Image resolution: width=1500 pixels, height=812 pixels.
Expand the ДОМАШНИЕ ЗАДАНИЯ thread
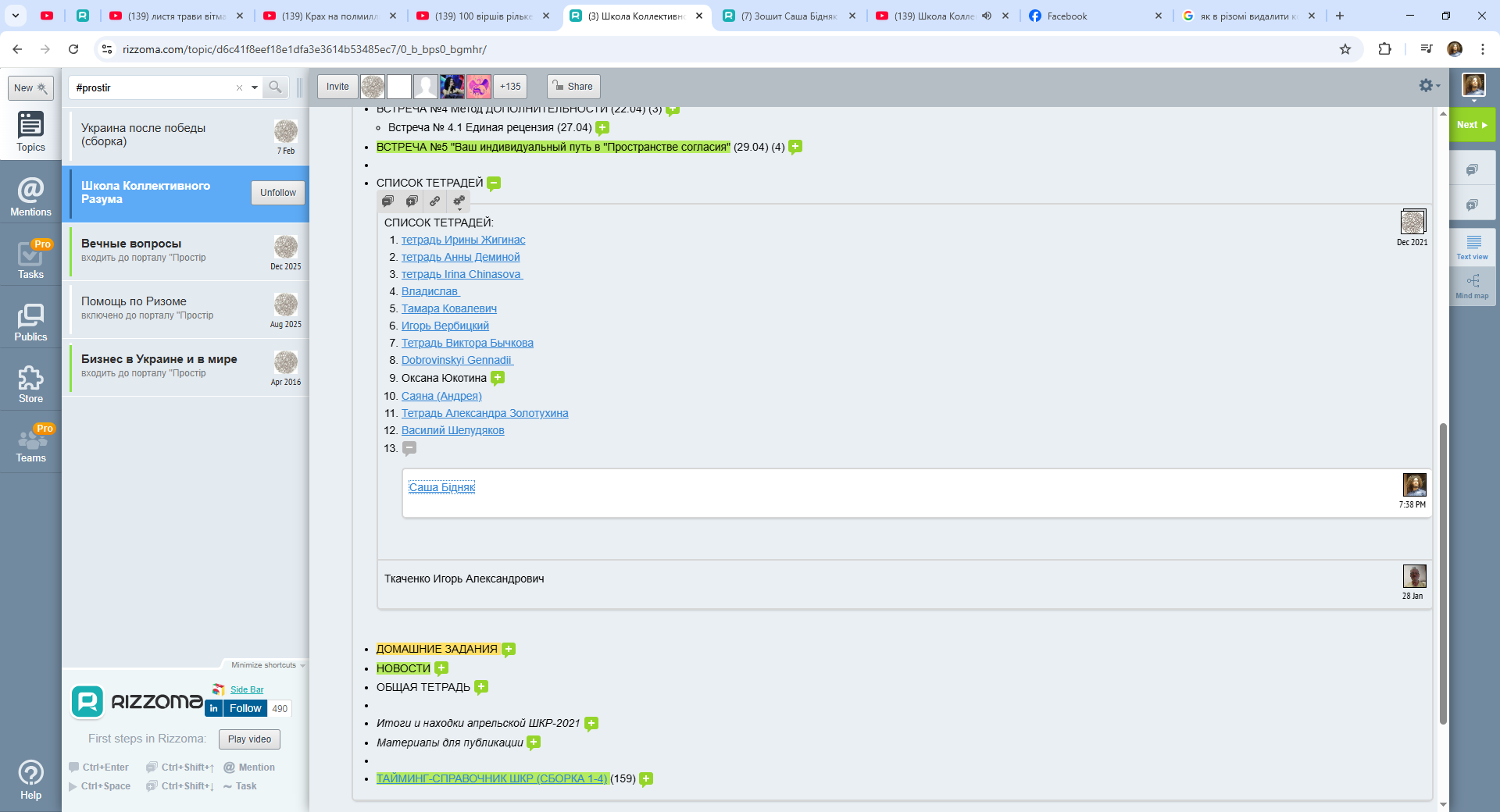click(509, 650)
